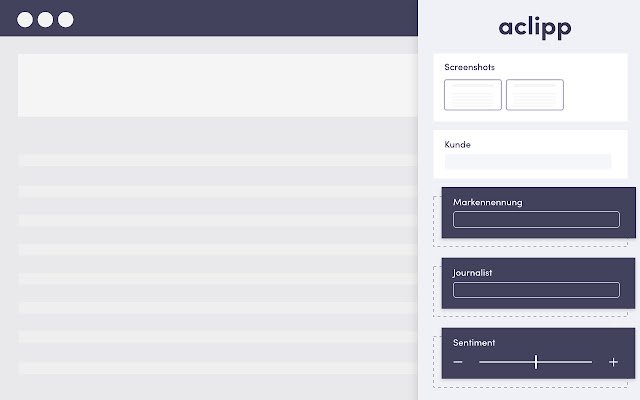Open the second screenshot thumbnail
The height and width of the screenshot is (400, 640).
click(535, 95)
